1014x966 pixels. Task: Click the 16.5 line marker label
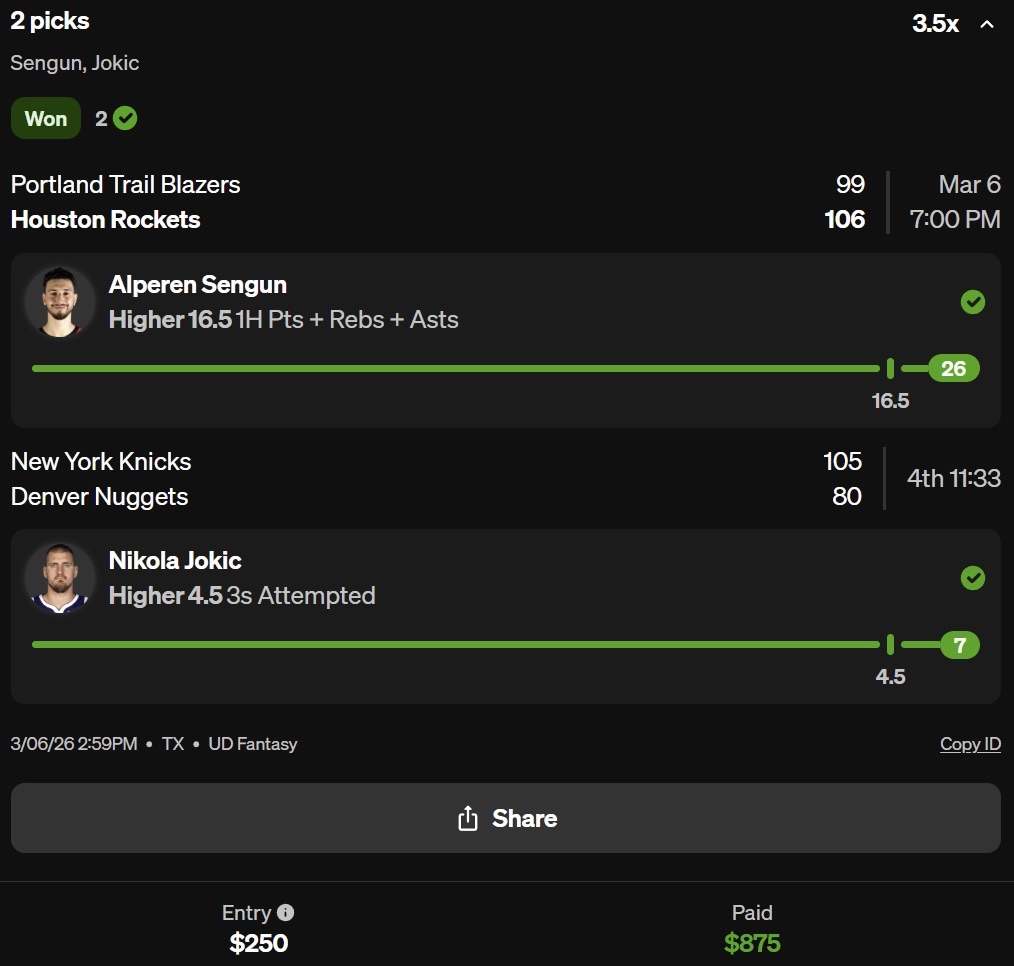(x=890, y=401)
